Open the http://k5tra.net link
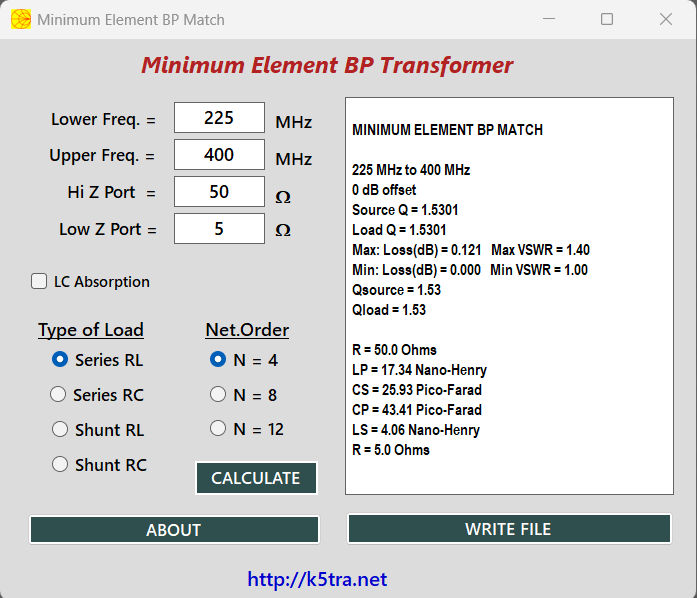Screen dimensions: 697x598 click(x=317, y=579)
